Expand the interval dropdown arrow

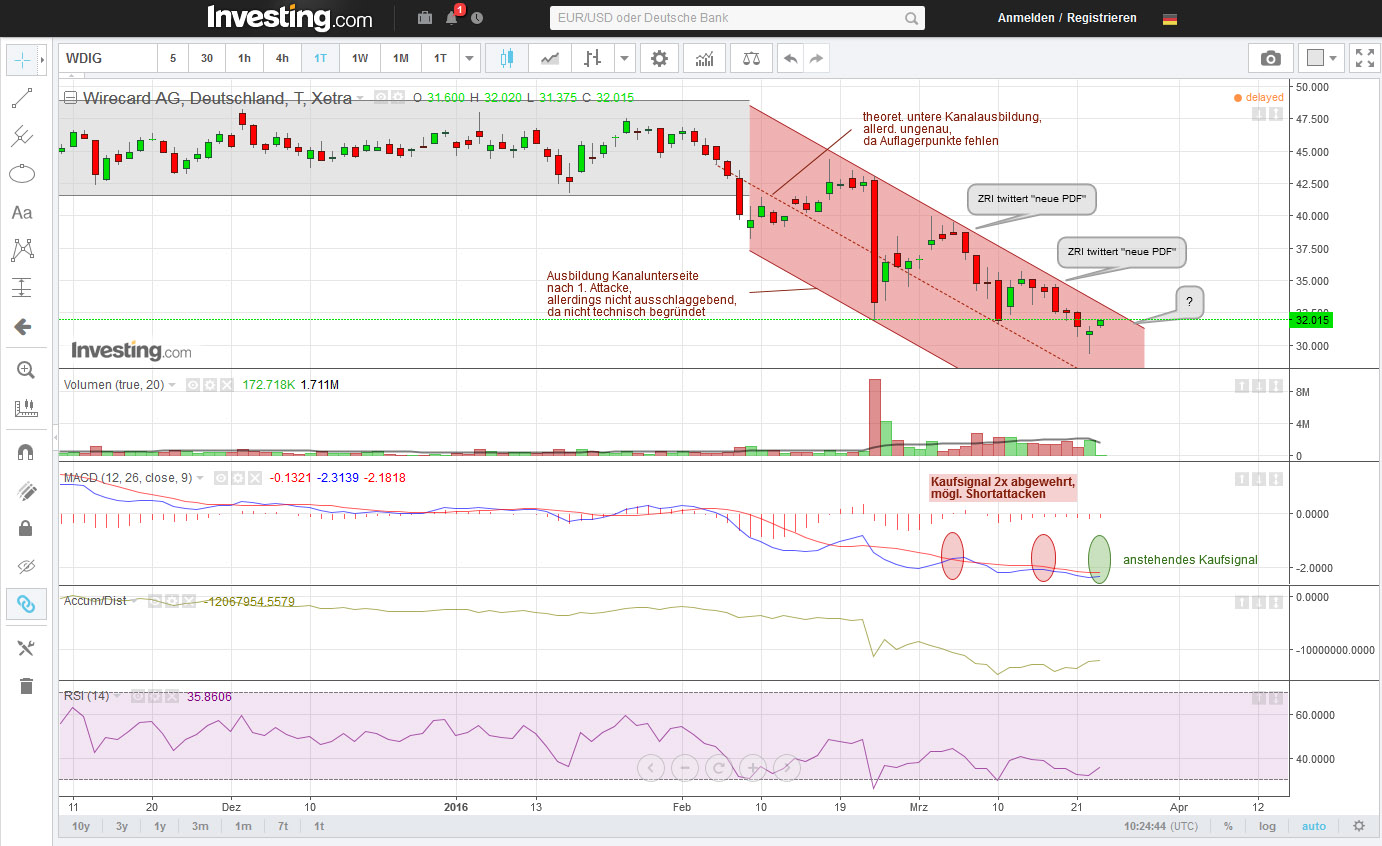(x=470, y=58)
